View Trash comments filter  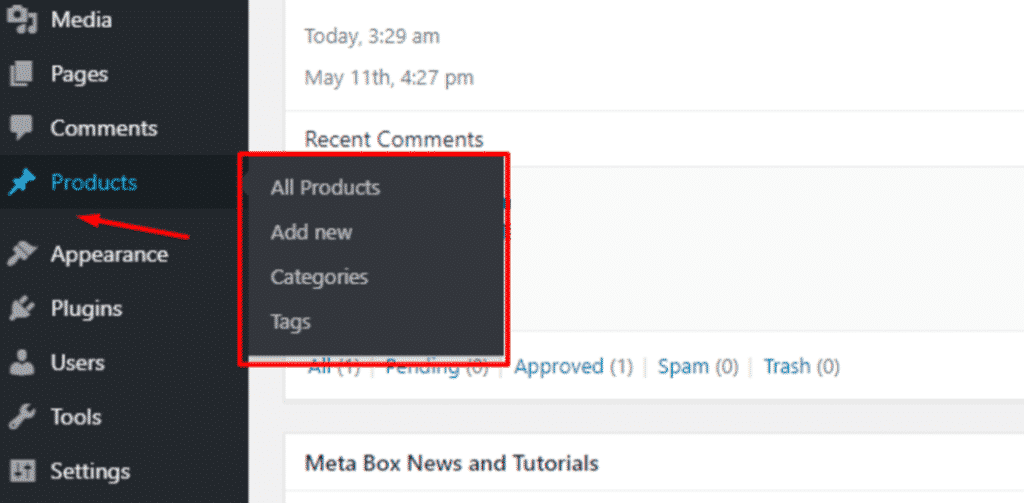pyautogui.click(x=787, y=366)
